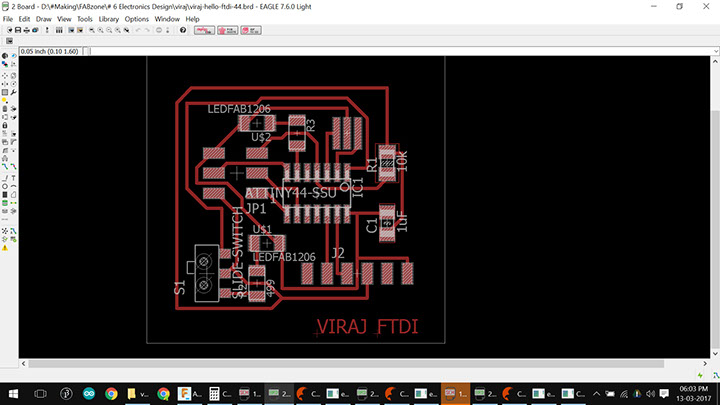The width and height of the screenshot is (720, 405).
Task: Click the third pink toolbar button
Action: point(251,30)
